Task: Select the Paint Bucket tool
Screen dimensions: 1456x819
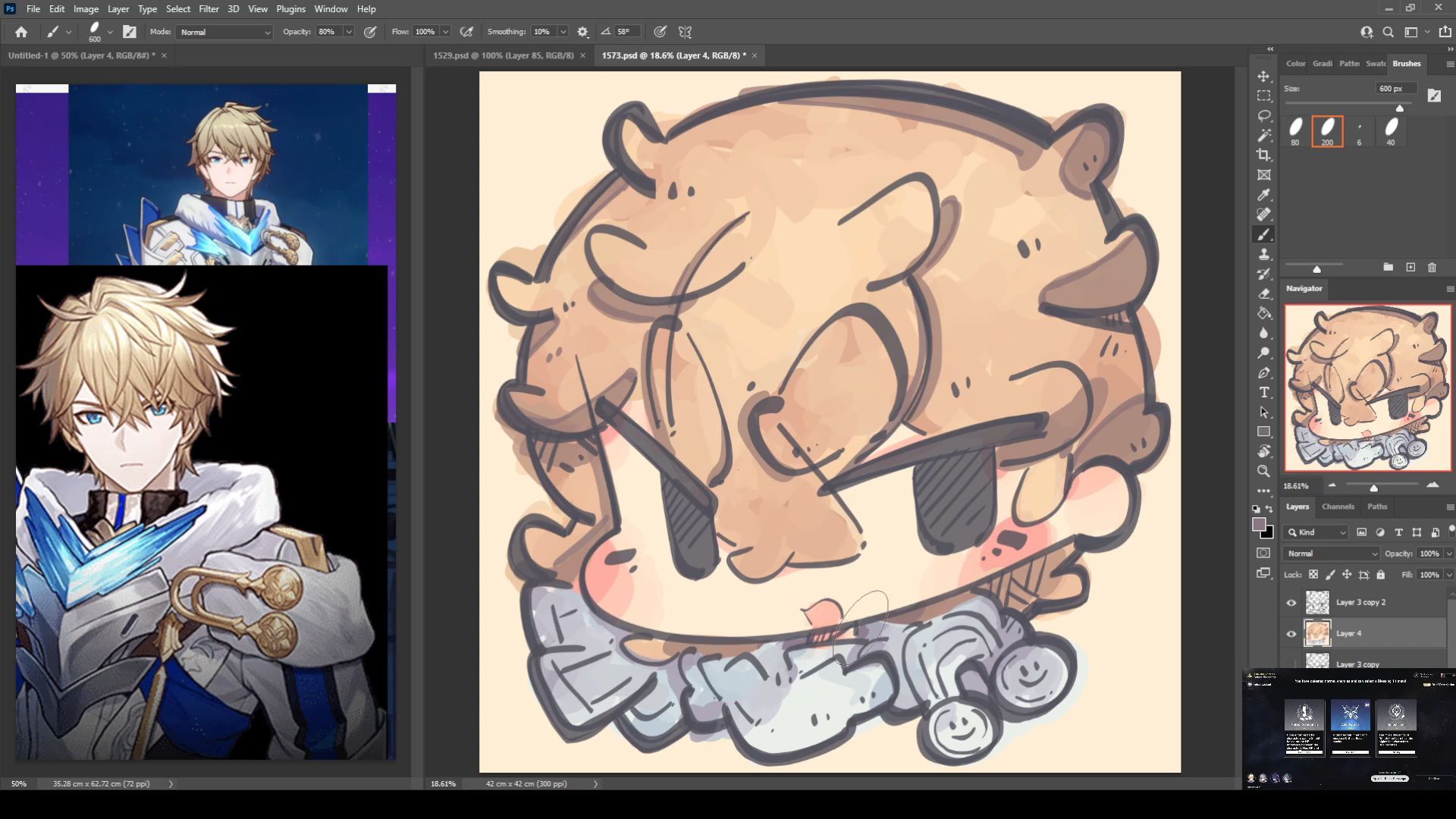Action: (x=1263, y=313)
